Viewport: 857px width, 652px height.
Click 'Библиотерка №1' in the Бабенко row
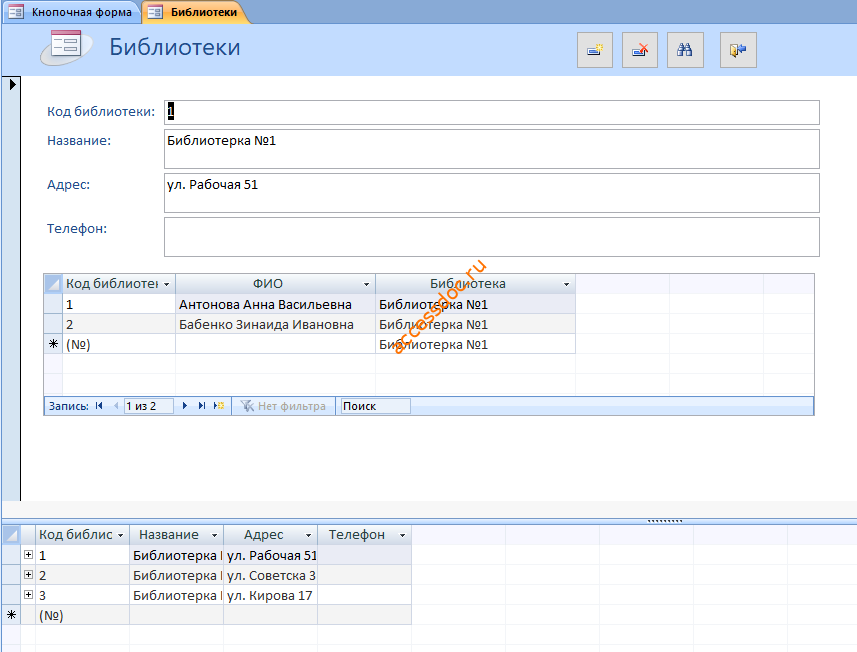coord(475,324)
